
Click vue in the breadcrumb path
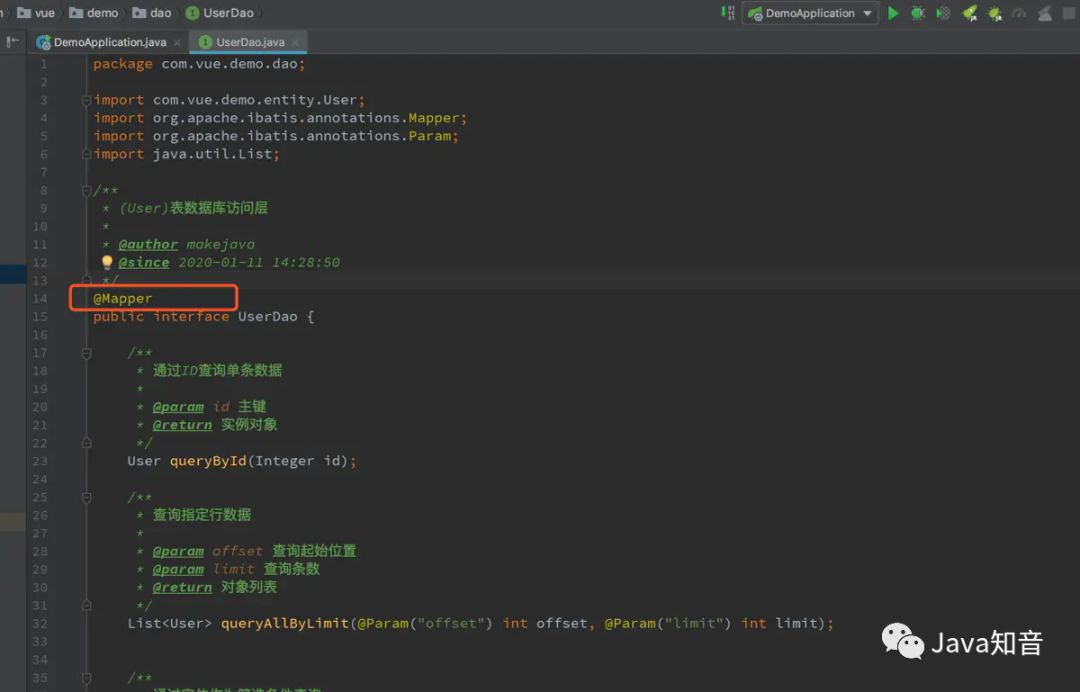43,13
